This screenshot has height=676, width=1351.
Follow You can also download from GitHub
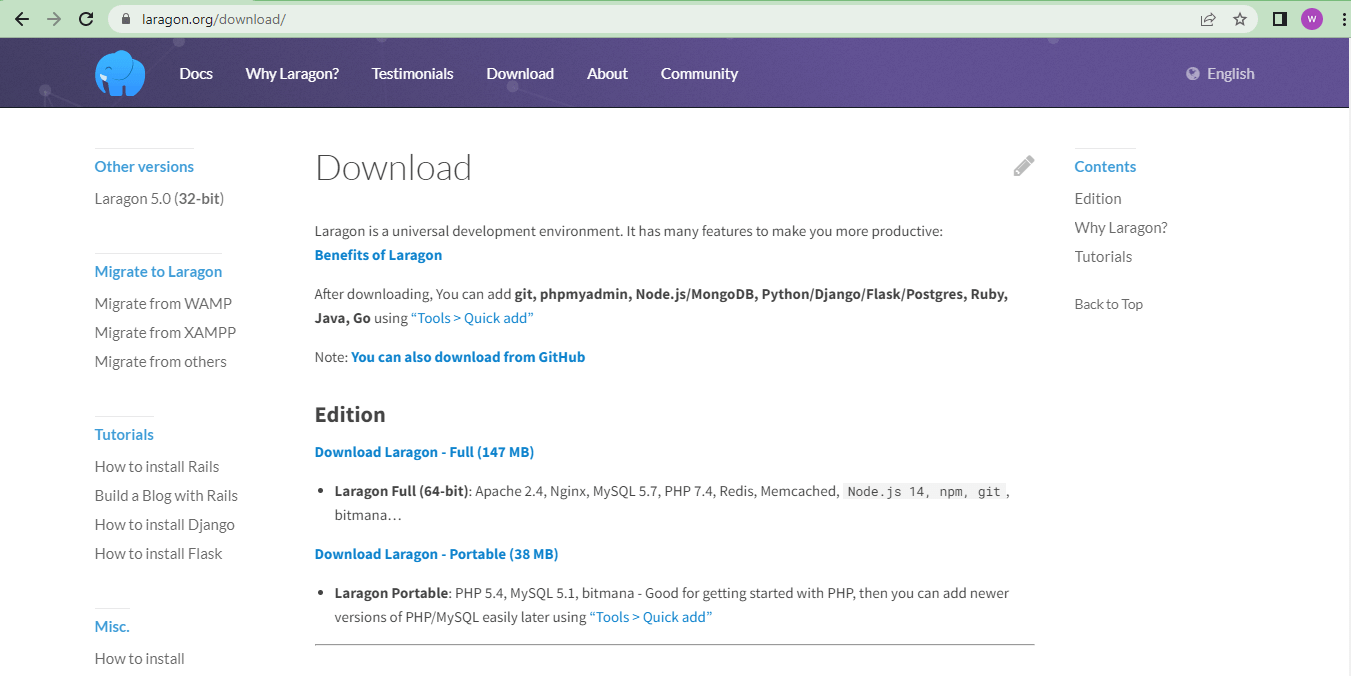tap(468, 357)
